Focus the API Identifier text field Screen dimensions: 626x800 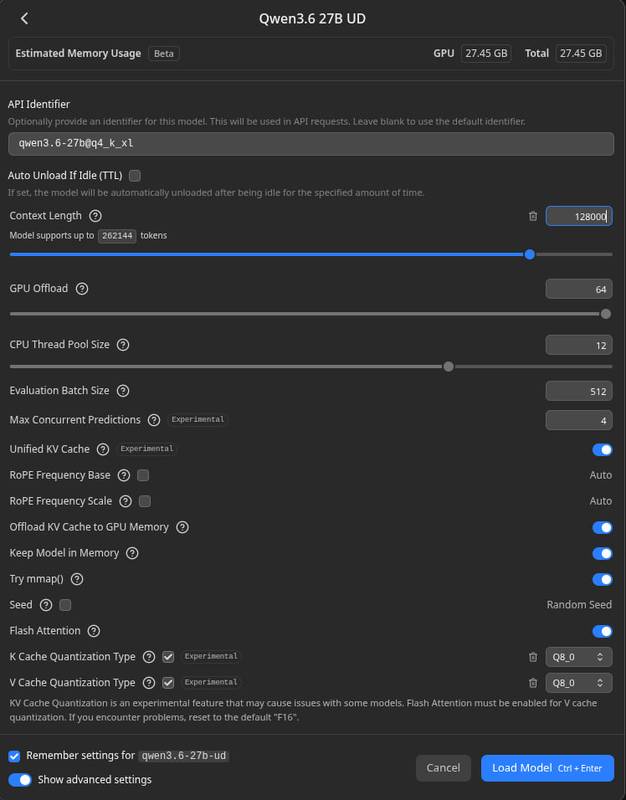(x=311, y=144)
